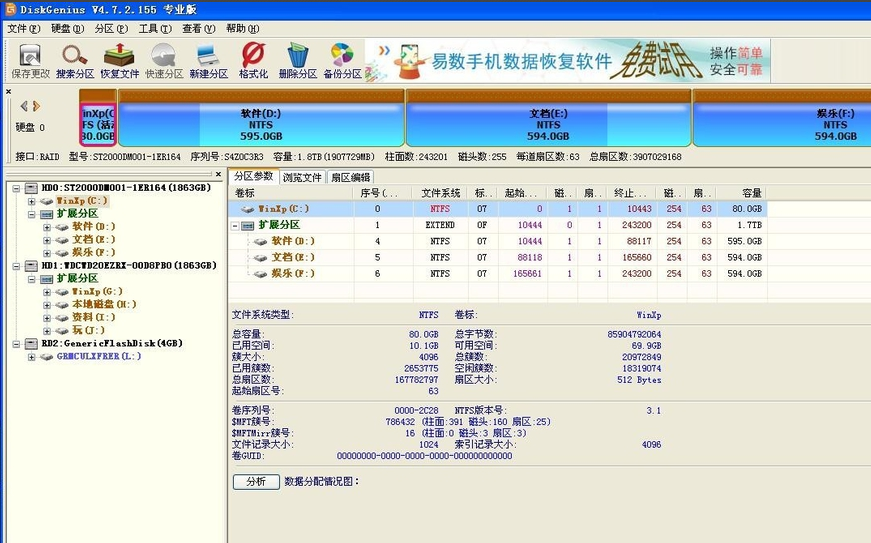The image size is (871, 543).
Task: Close the disk map panel with x
Action: (x=8, y=91)
